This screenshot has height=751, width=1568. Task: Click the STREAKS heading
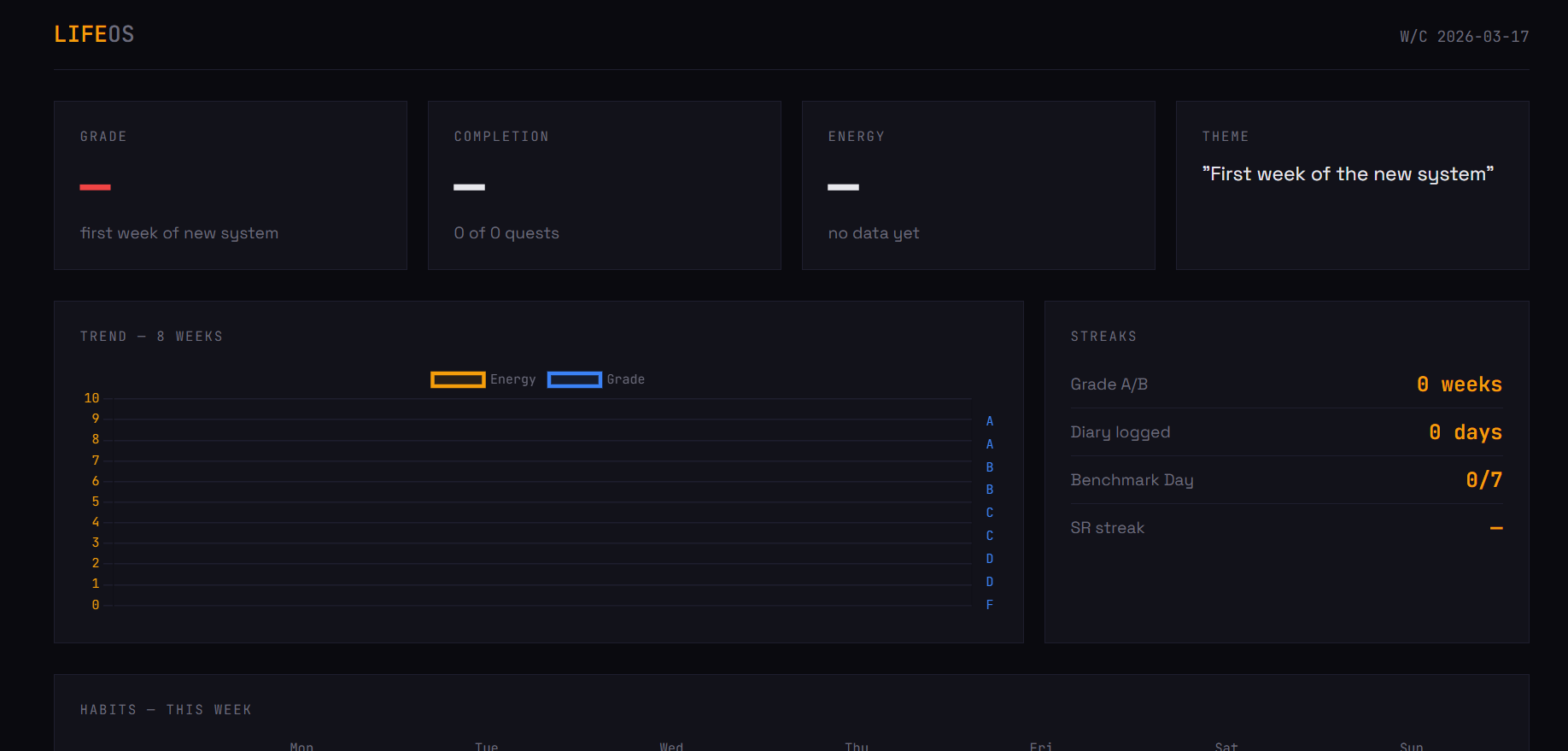pyautogui.click(x=1103, y=337)
